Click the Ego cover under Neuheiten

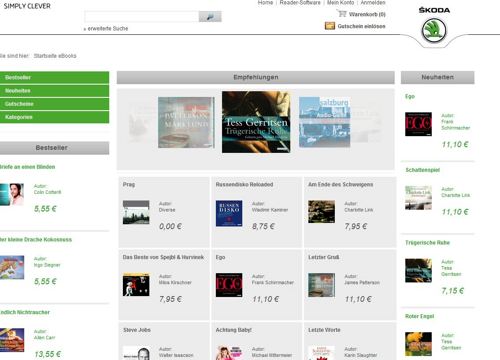(x=418, y=124)
